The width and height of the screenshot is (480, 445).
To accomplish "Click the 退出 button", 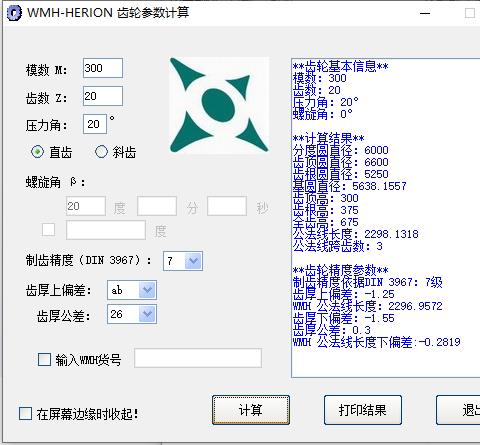I will tap(458, 410).
